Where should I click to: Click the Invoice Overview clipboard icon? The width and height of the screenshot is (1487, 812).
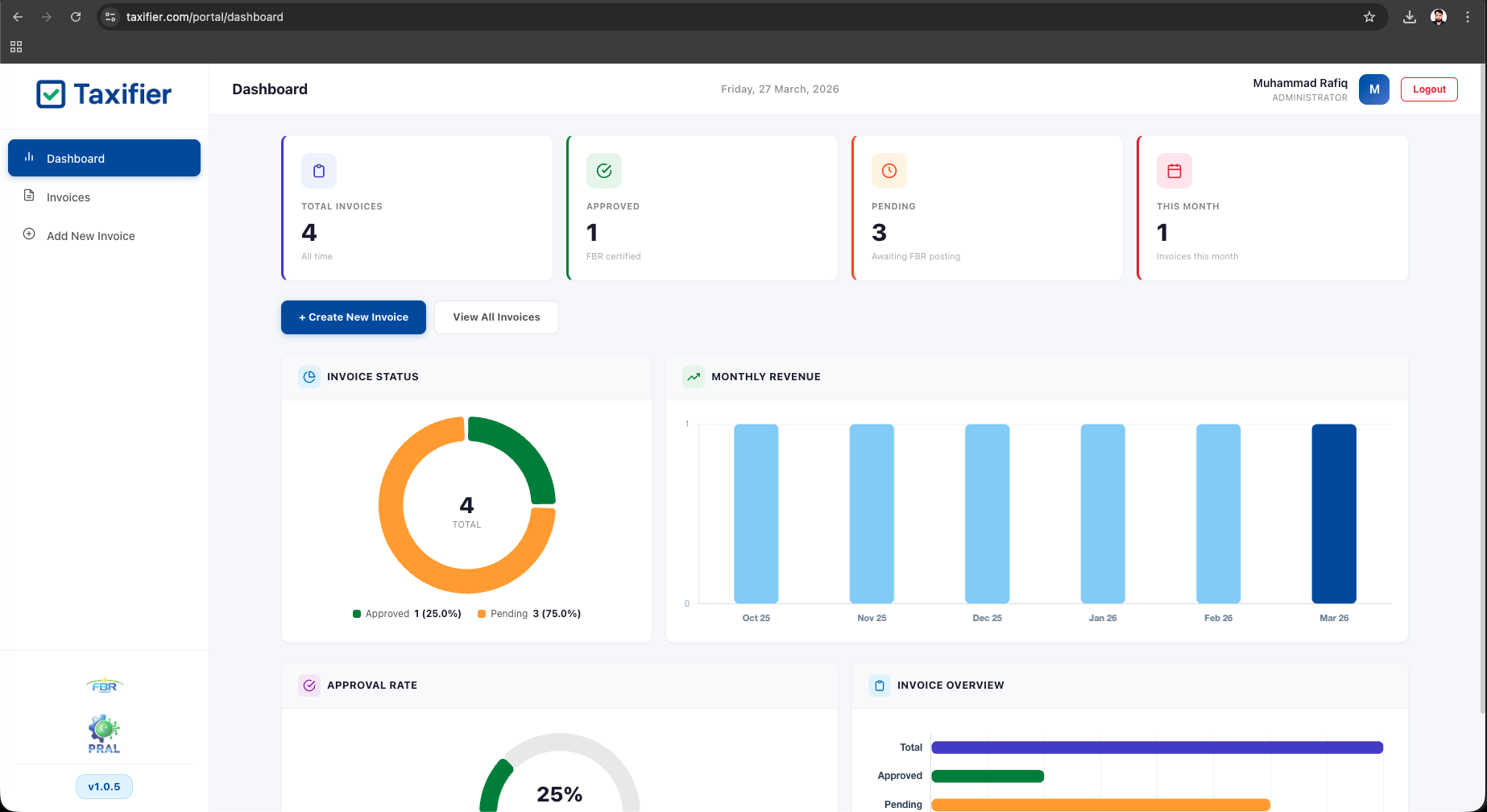pos(879,685)
